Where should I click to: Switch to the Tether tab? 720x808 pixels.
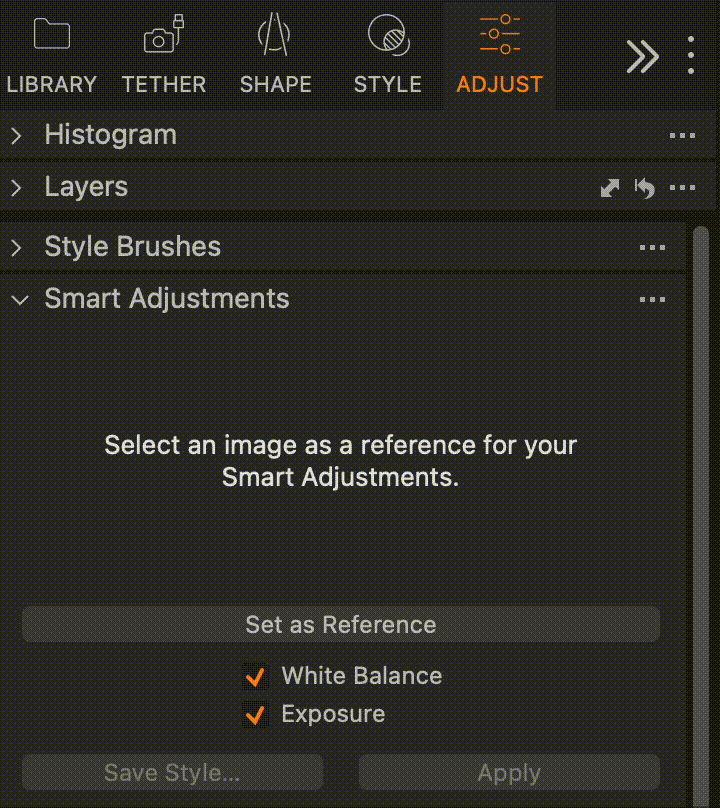164,56
